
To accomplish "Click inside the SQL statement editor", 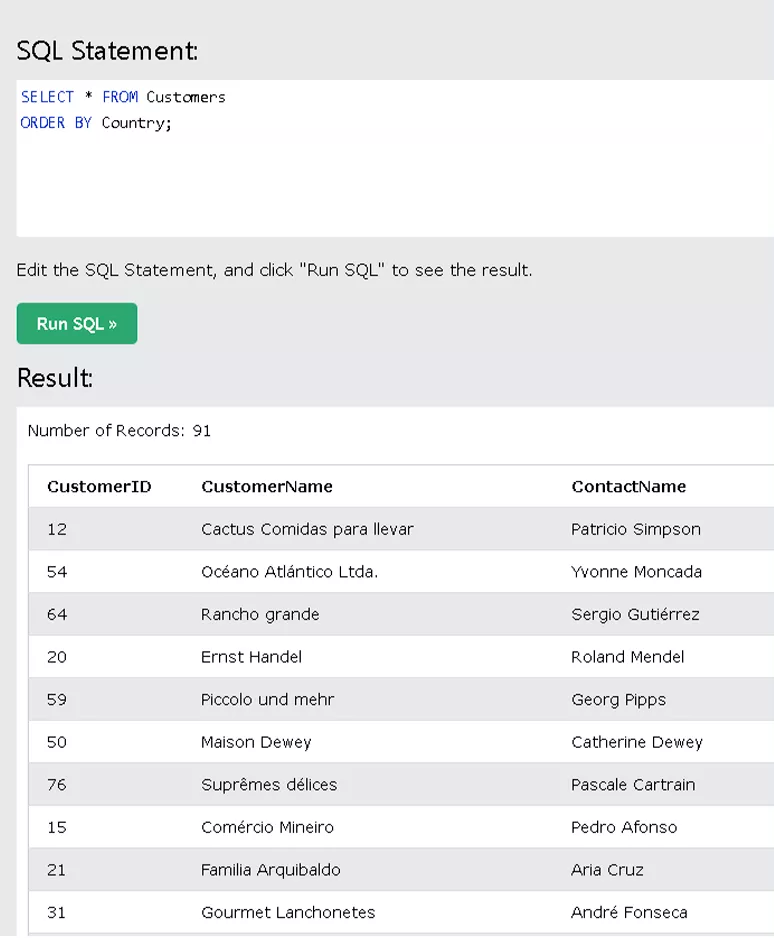I will (395, 158).
